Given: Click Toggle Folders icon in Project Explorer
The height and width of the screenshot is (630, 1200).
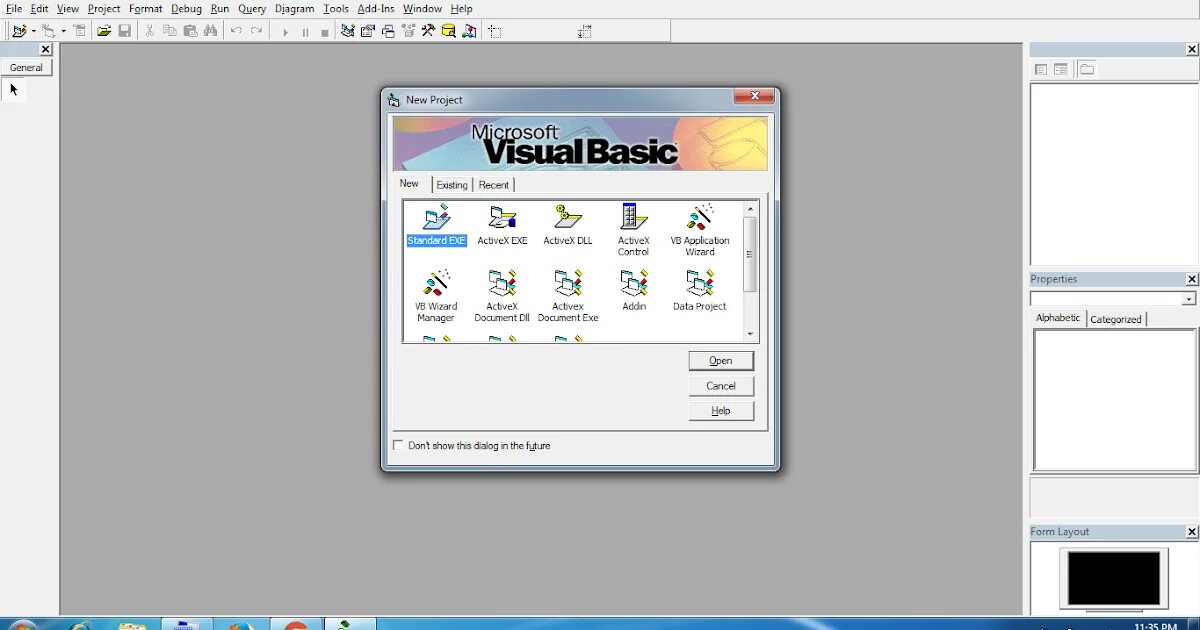Looking at the screenshot, I should point(1087,69).
